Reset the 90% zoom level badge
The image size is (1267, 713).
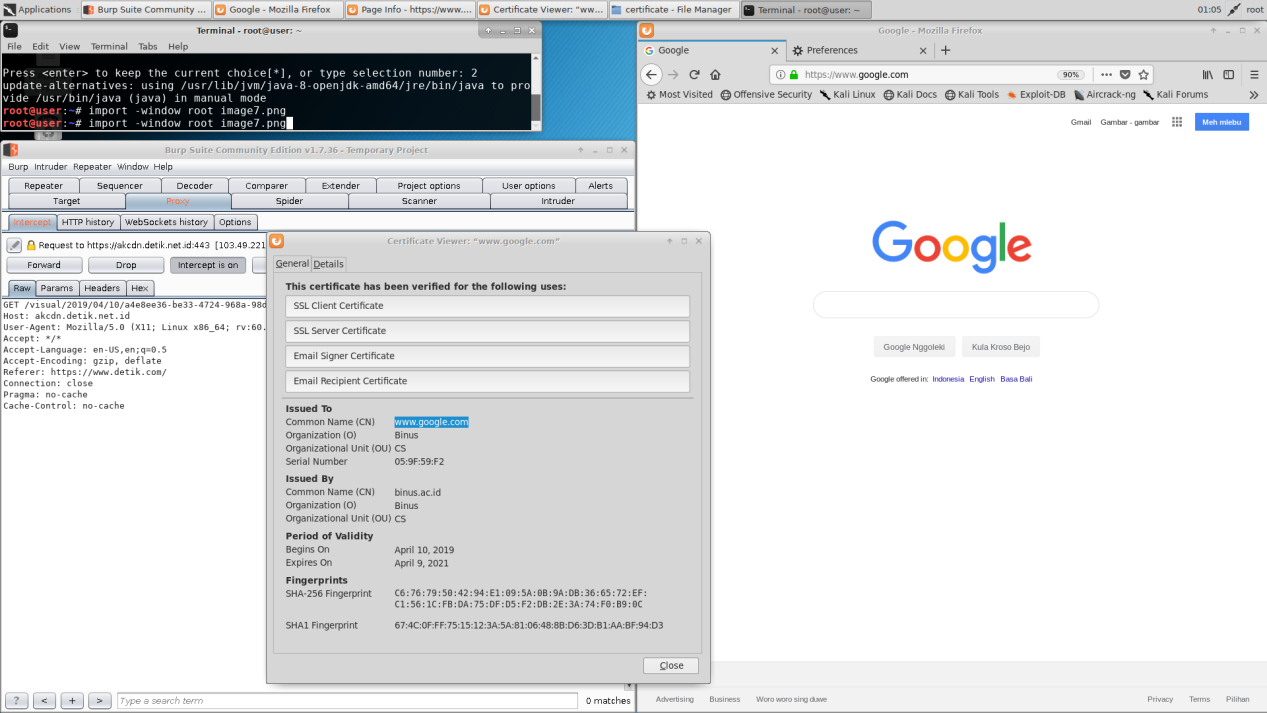click(1071, 75)
